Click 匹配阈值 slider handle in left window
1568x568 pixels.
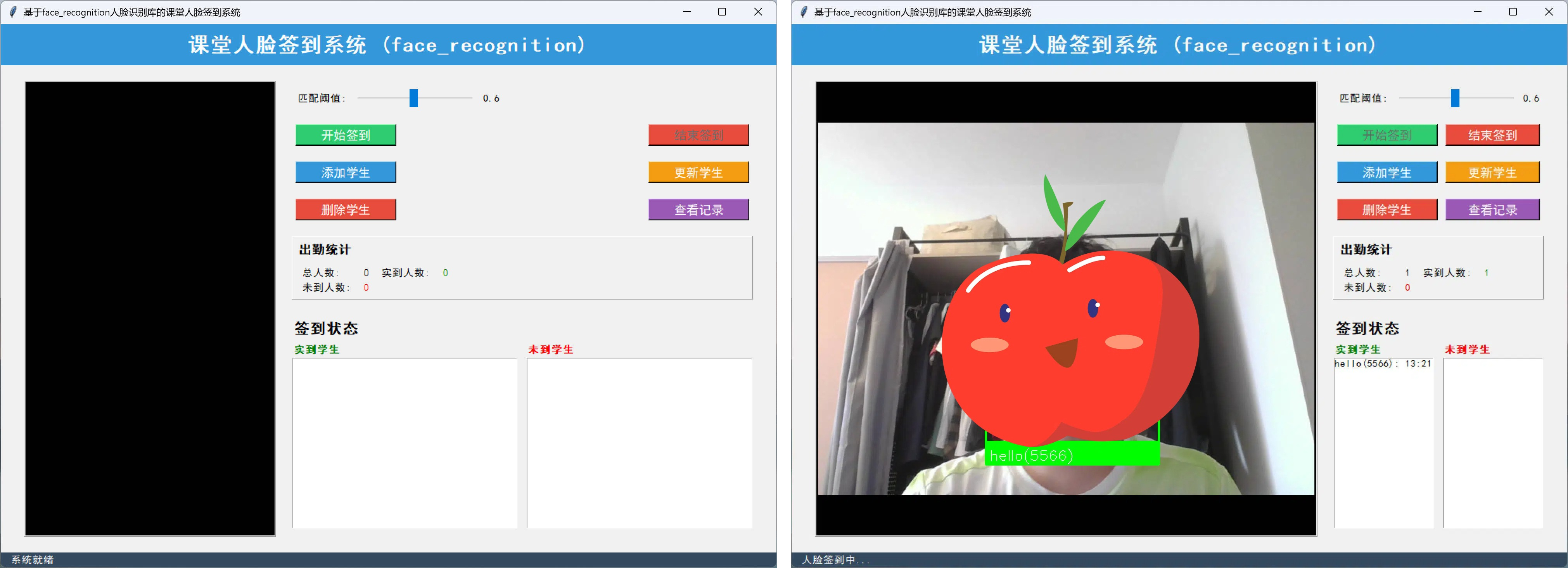[414, 98]
